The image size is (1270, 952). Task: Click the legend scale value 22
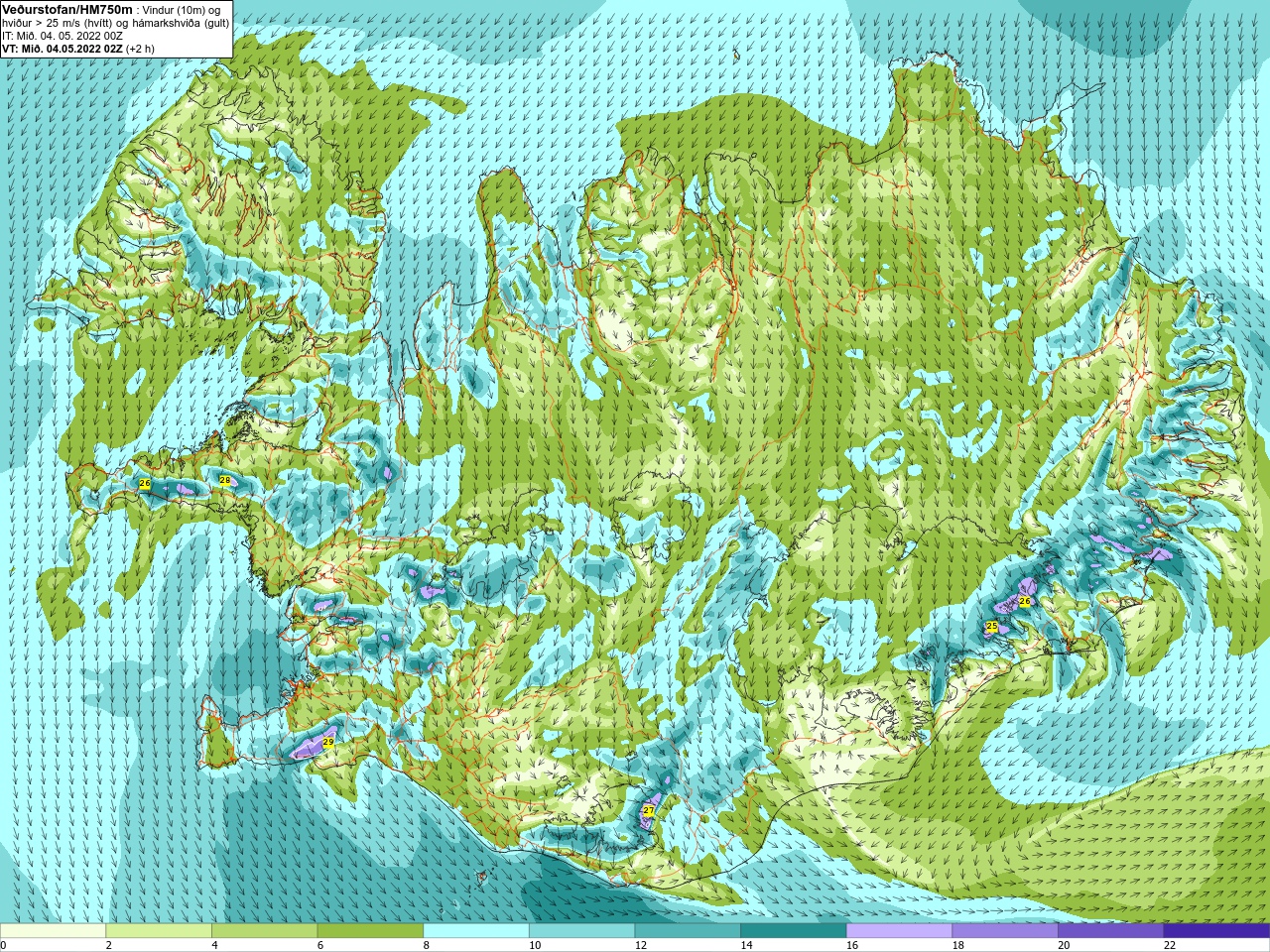coord(1170,945)
